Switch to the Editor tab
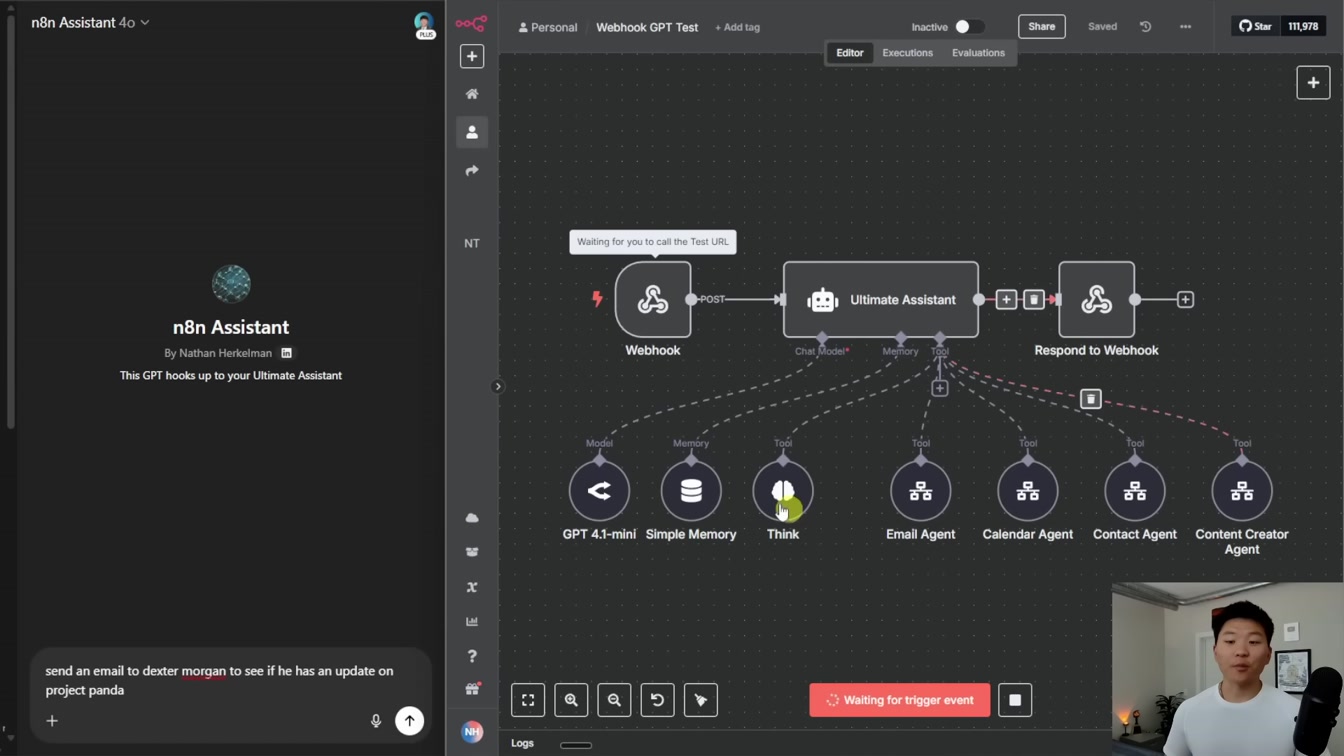The height and width of the screenshot is (756, 1344). (x=850, y=53)
